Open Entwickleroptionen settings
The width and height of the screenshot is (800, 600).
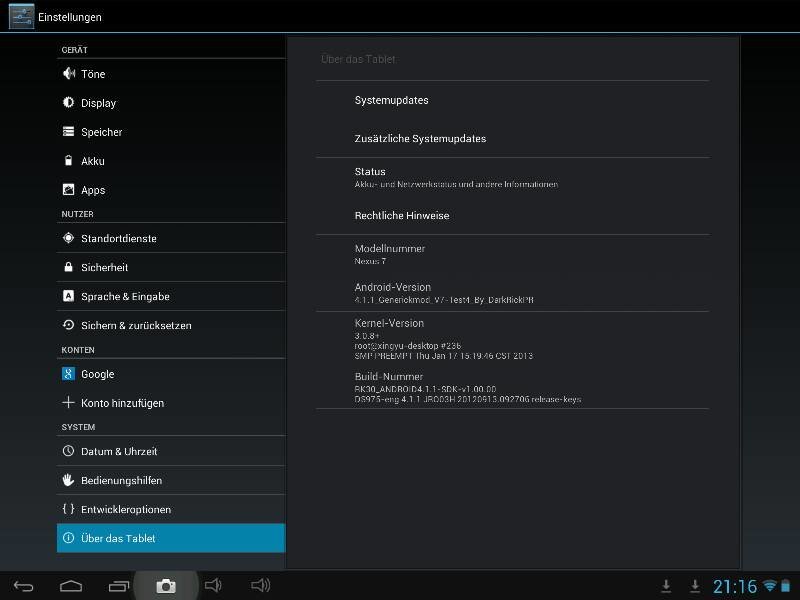(x=171, y=509)
